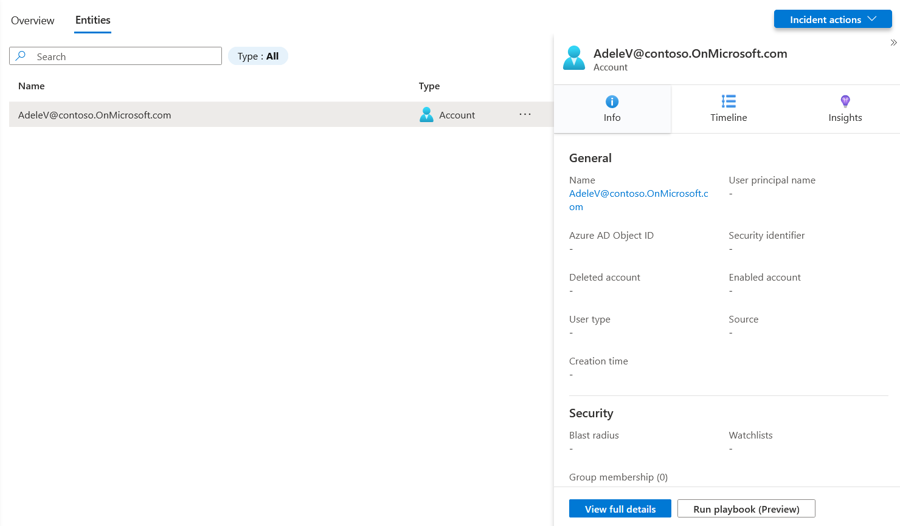This screenshot has height=526, width=900.
Task: Sort by the Name column header
Action: pos(31,86)
